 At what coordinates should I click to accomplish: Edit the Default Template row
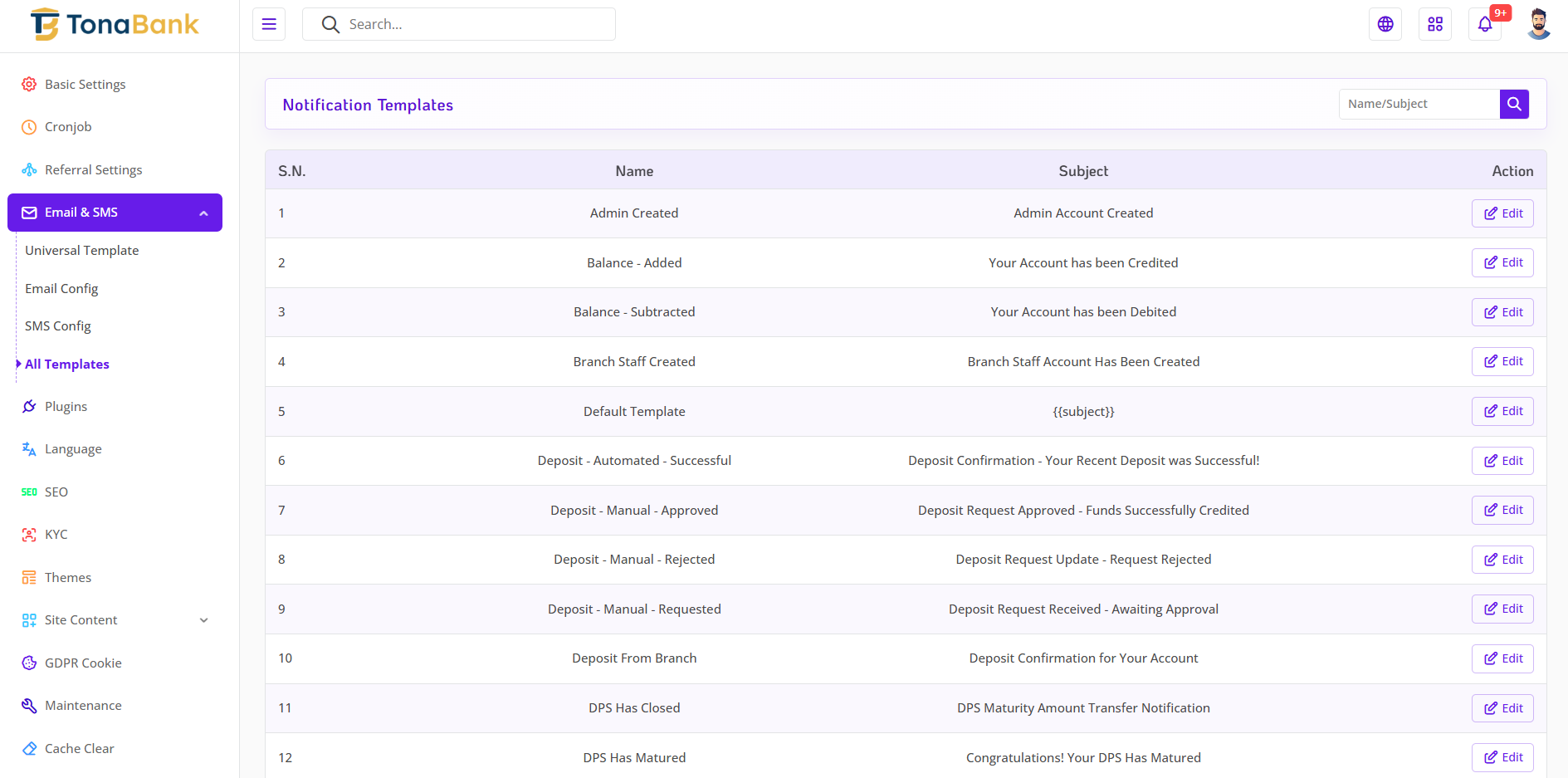tap(1502, 411)
